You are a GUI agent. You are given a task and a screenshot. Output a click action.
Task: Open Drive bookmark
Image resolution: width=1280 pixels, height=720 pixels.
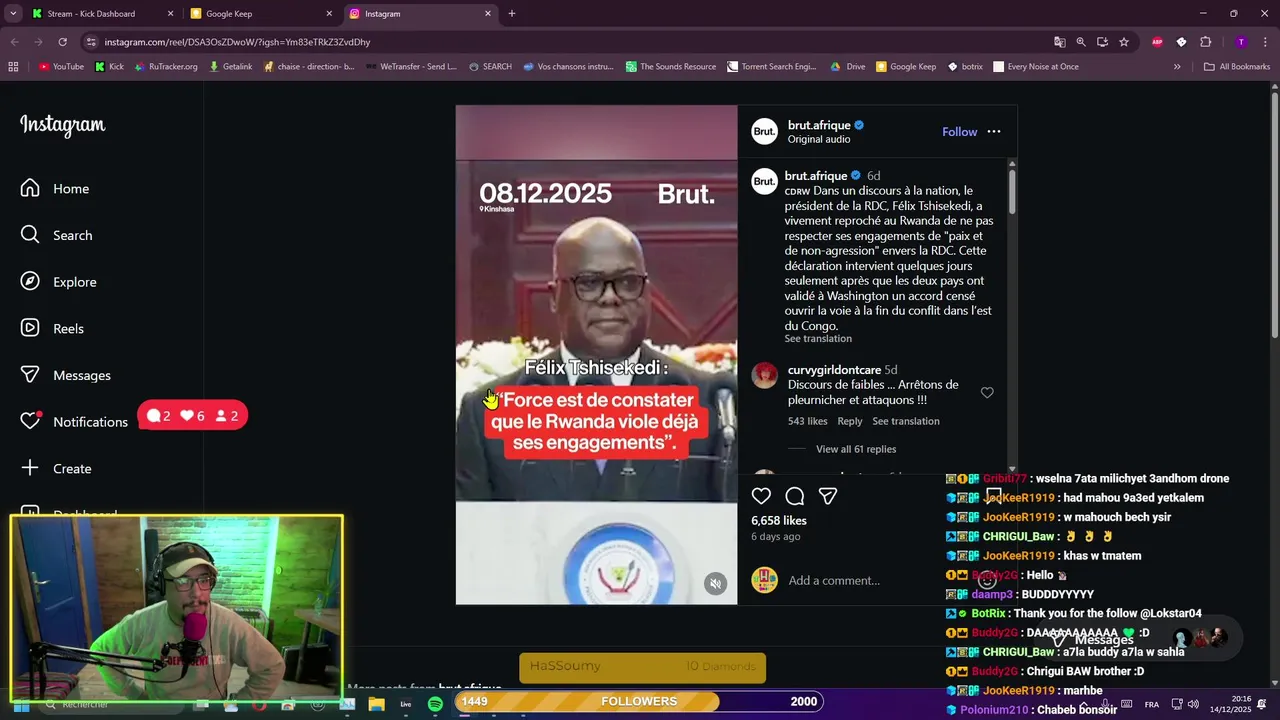[848, 67]
